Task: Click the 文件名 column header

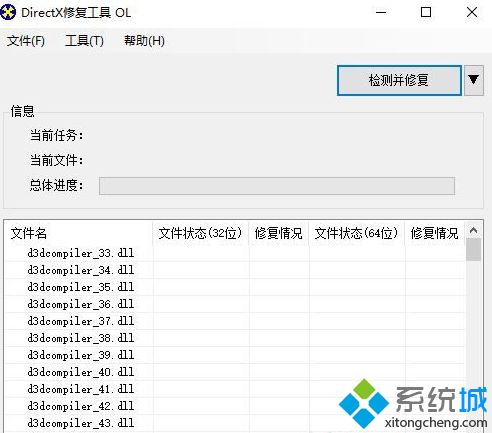Action: click(79, 233)
